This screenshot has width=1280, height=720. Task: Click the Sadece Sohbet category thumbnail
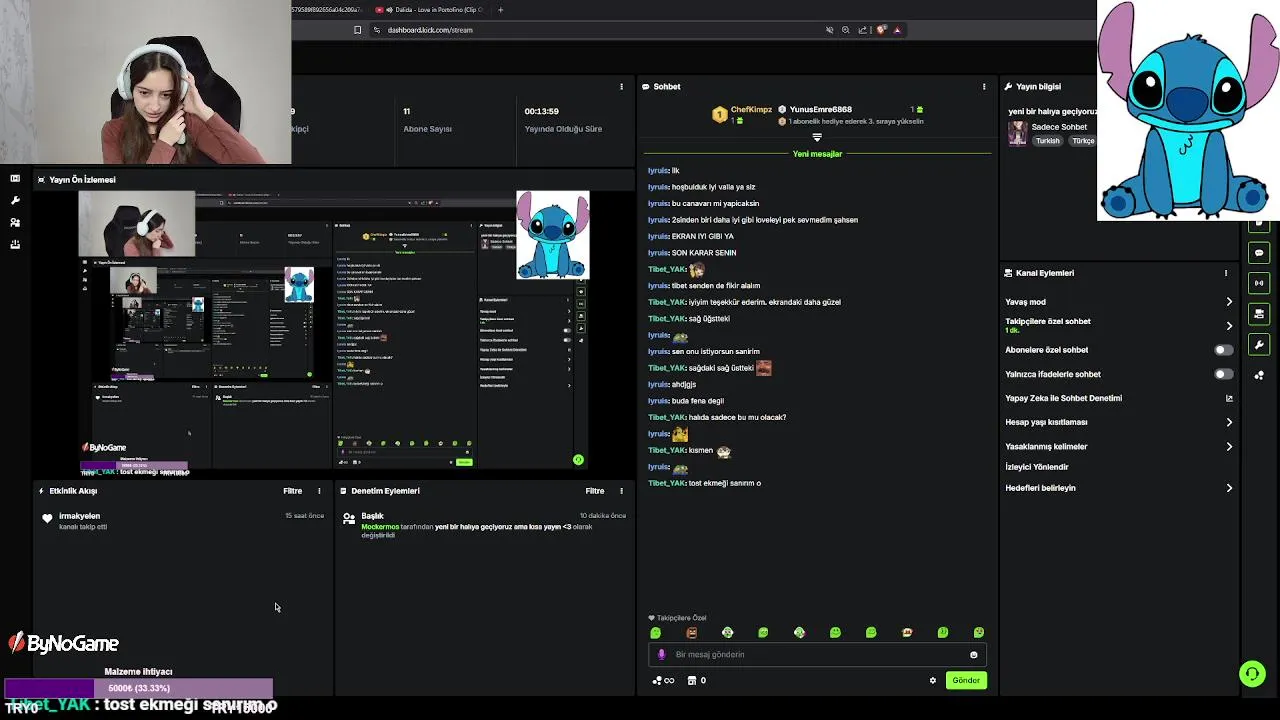(x=1017, y=133)
